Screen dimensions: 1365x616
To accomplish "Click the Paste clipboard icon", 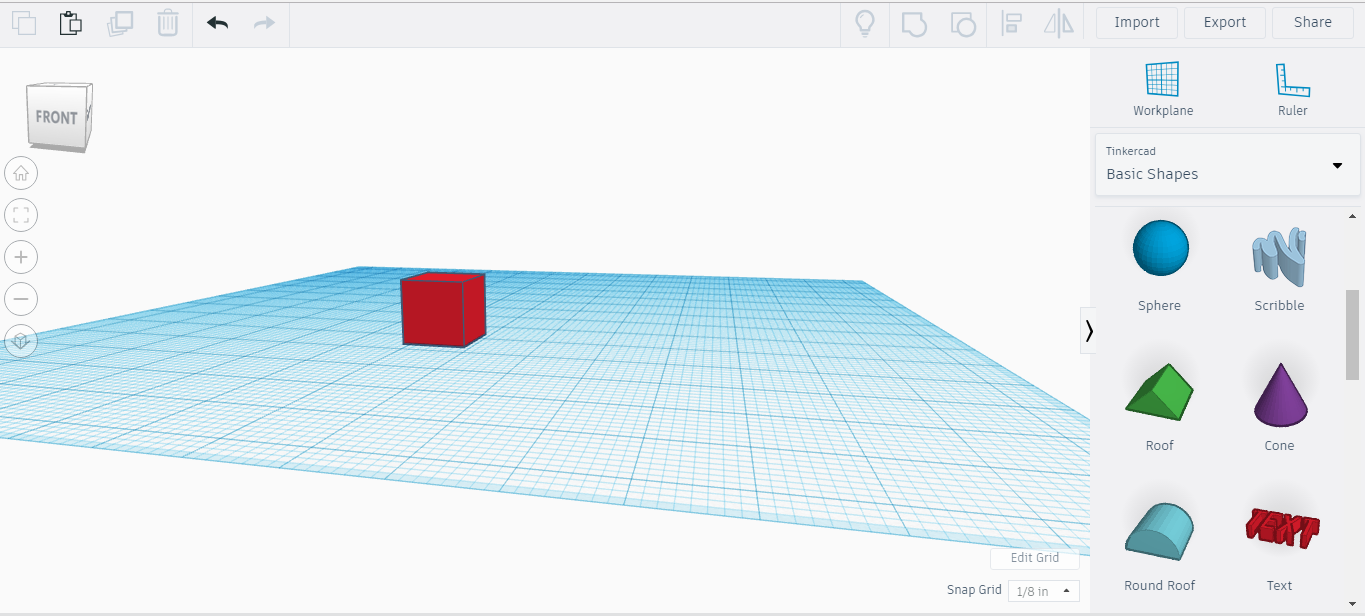I will click(x=70, y=23).
